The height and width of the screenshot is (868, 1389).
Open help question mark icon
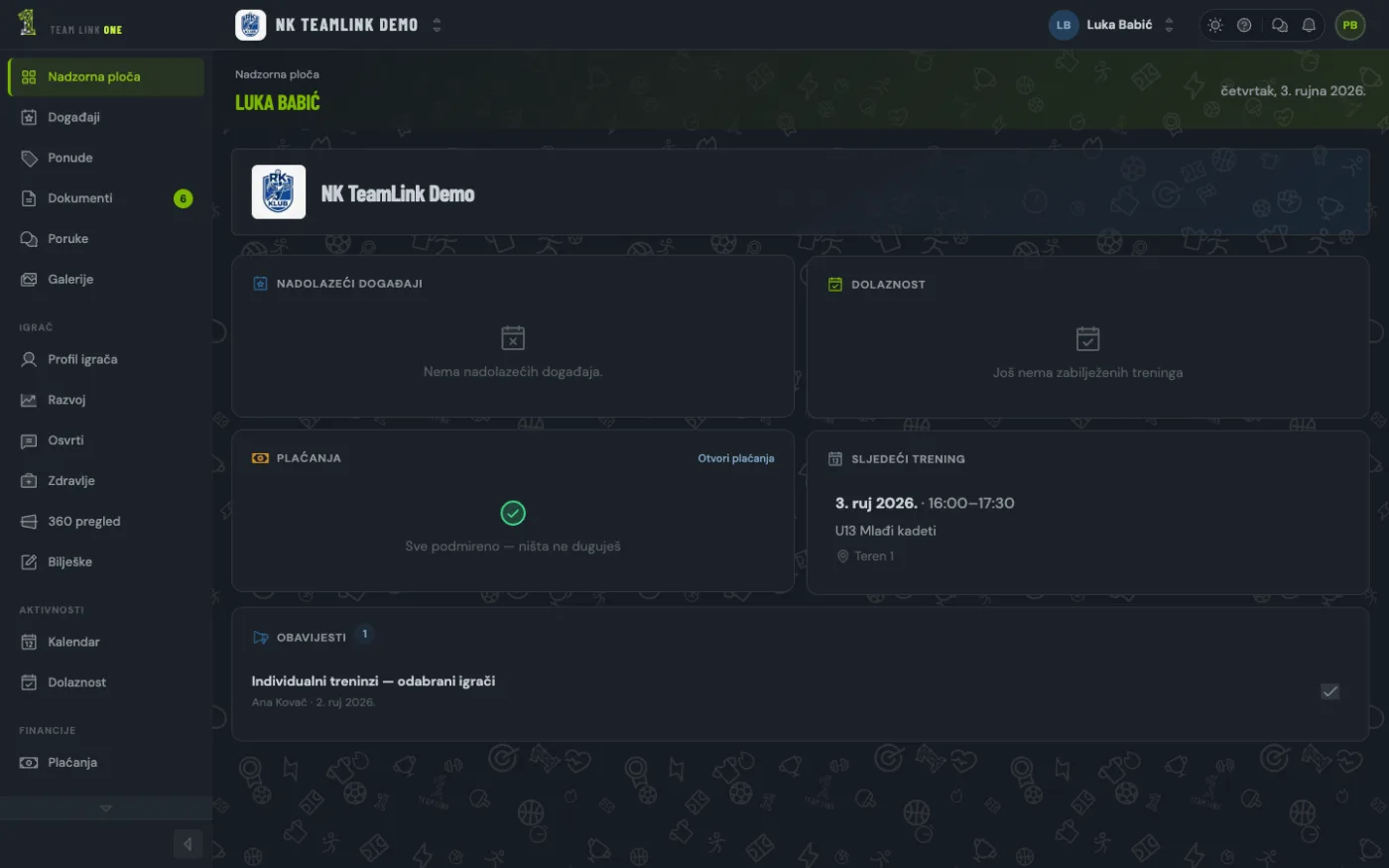pyautogui.click(x=1244, y=25)
